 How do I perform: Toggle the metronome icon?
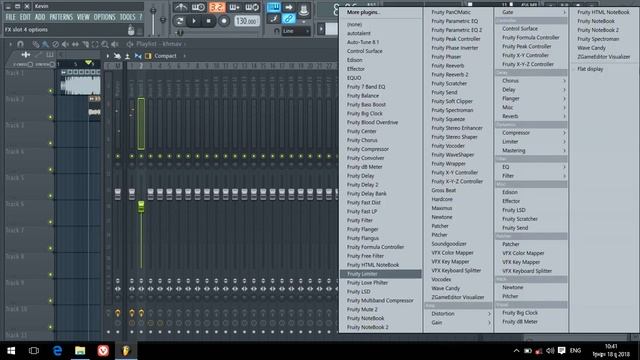(x=181, y=7)
